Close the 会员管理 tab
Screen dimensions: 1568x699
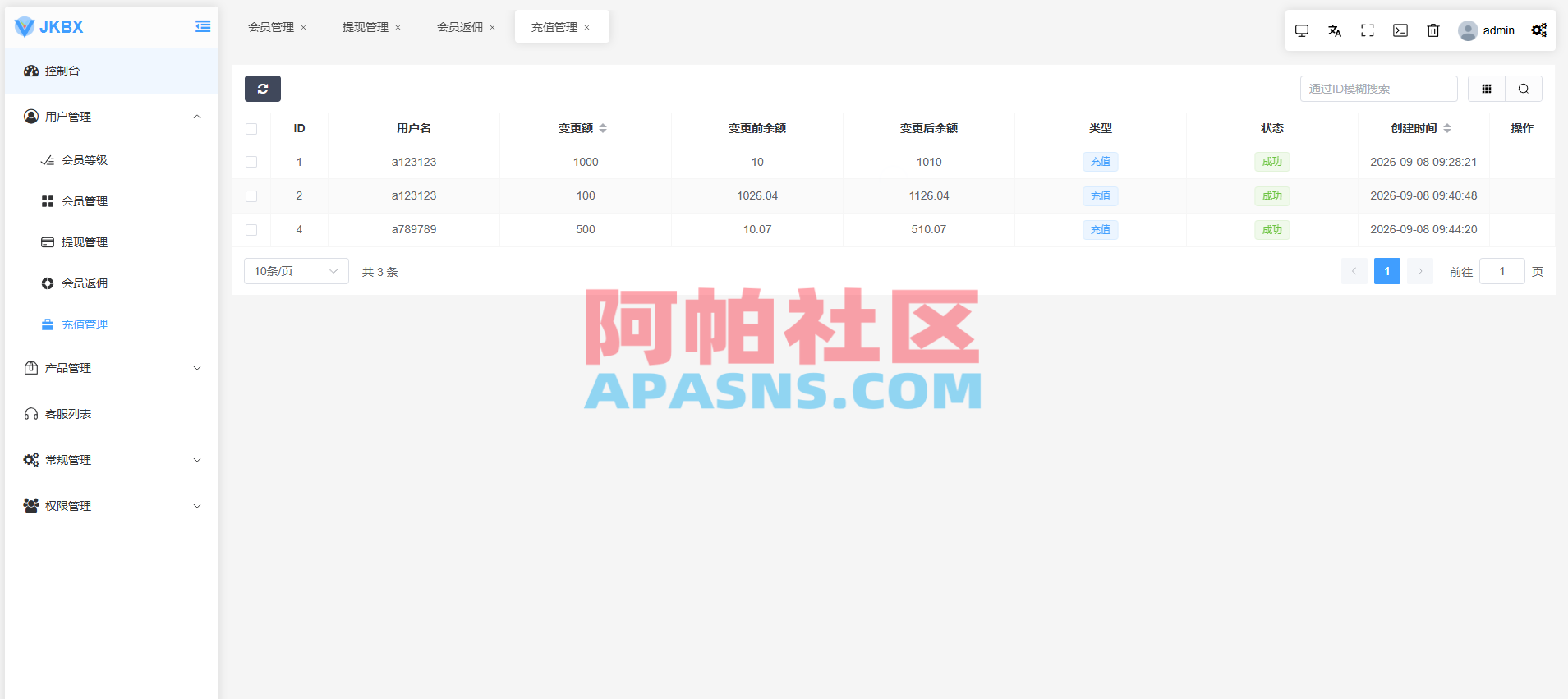(303, 28)
